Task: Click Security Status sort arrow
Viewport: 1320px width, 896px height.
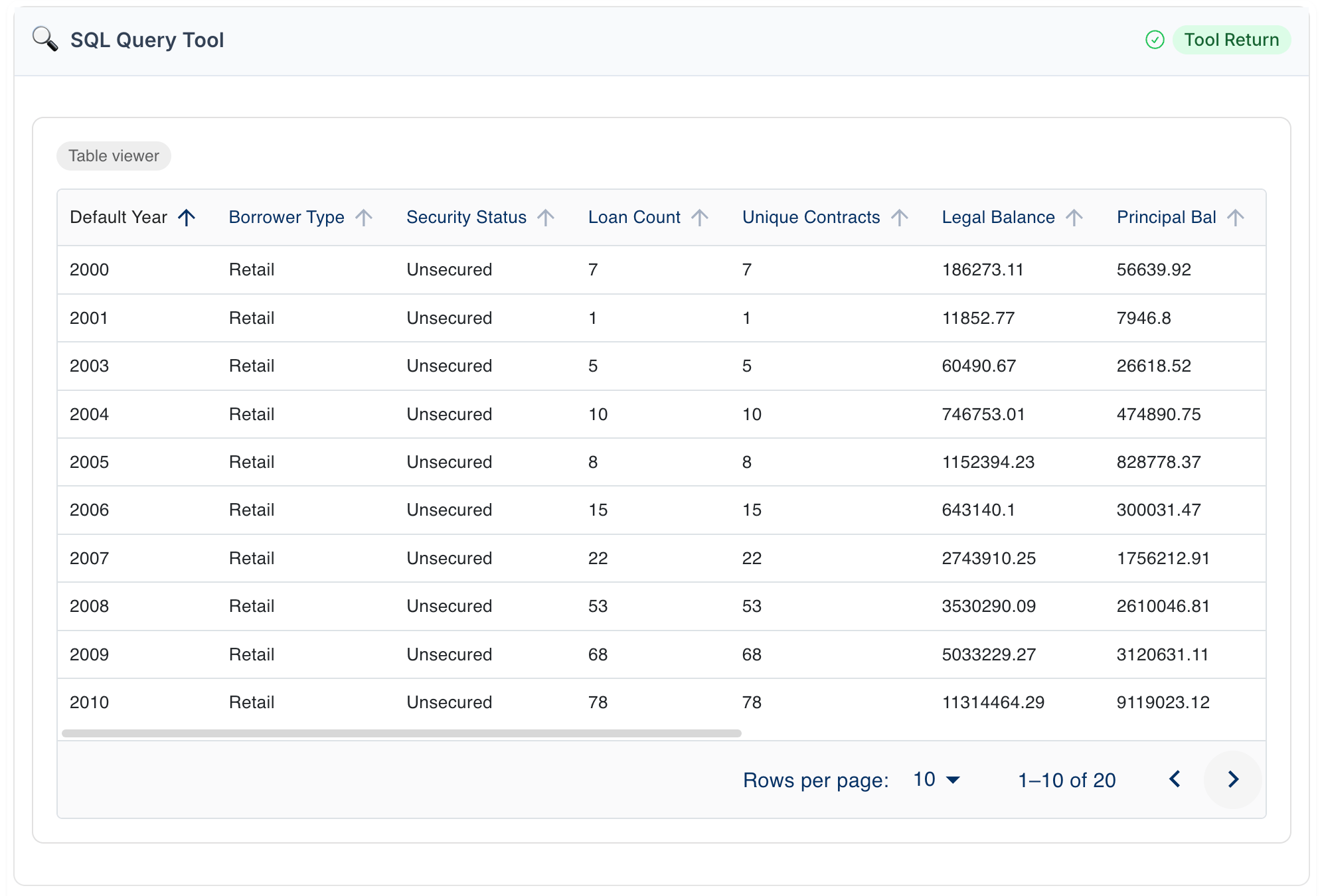Action: (x=545, y=218)
